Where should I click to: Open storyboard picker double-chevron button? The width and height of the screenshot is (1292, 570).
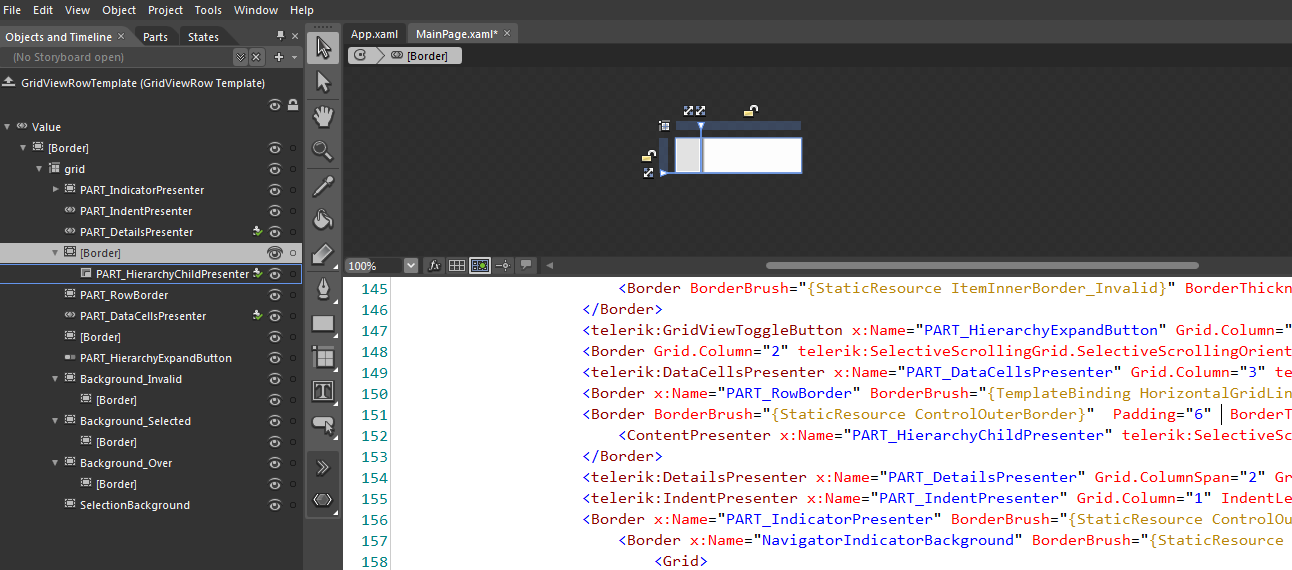coord(240,57)
